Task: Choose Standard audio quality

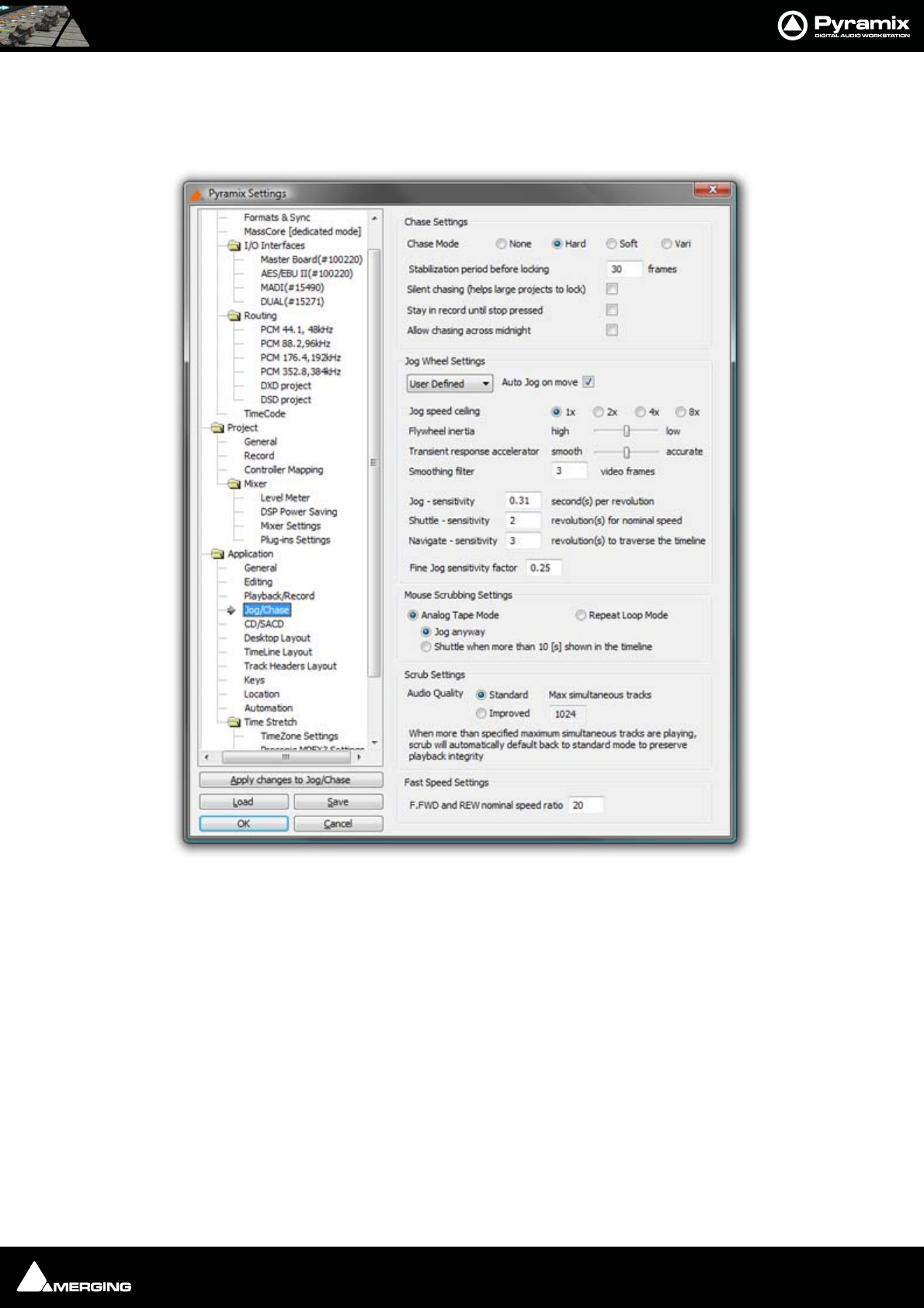Action: pos(481,695)
